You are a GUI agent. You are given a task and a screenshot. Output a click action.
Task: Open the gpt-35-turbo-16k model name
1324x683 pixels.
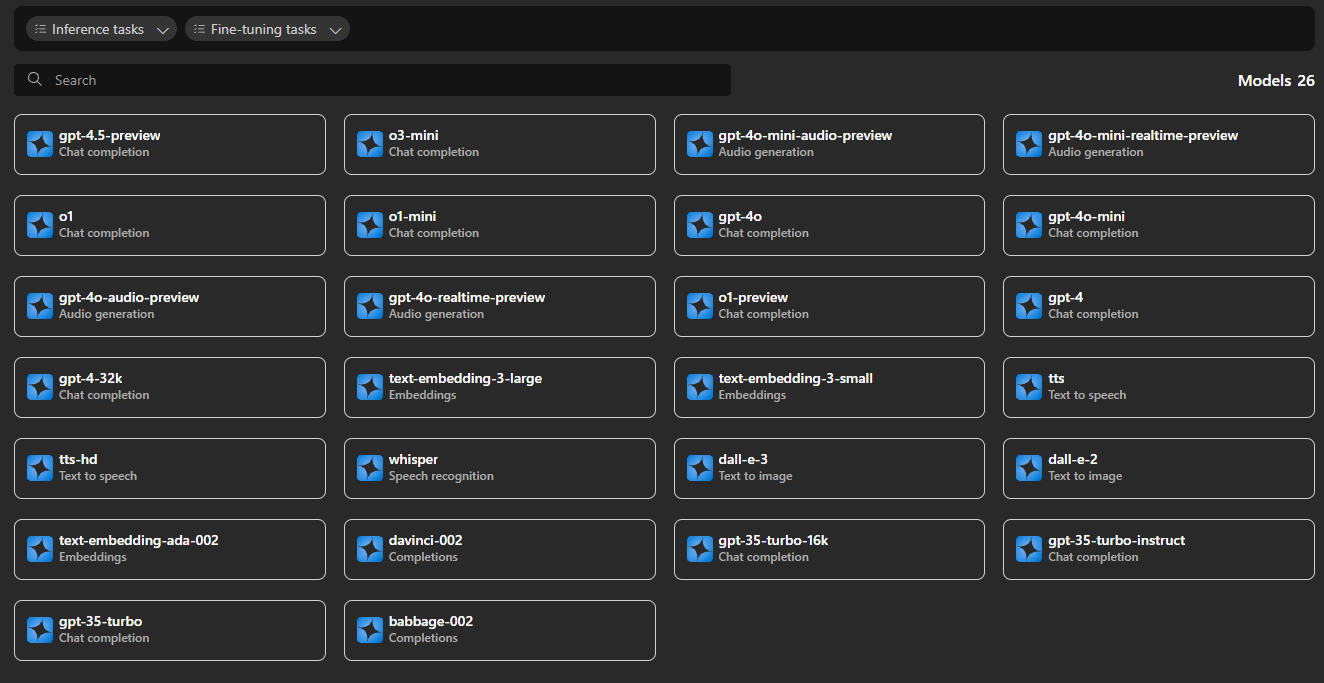coord(773,541)
